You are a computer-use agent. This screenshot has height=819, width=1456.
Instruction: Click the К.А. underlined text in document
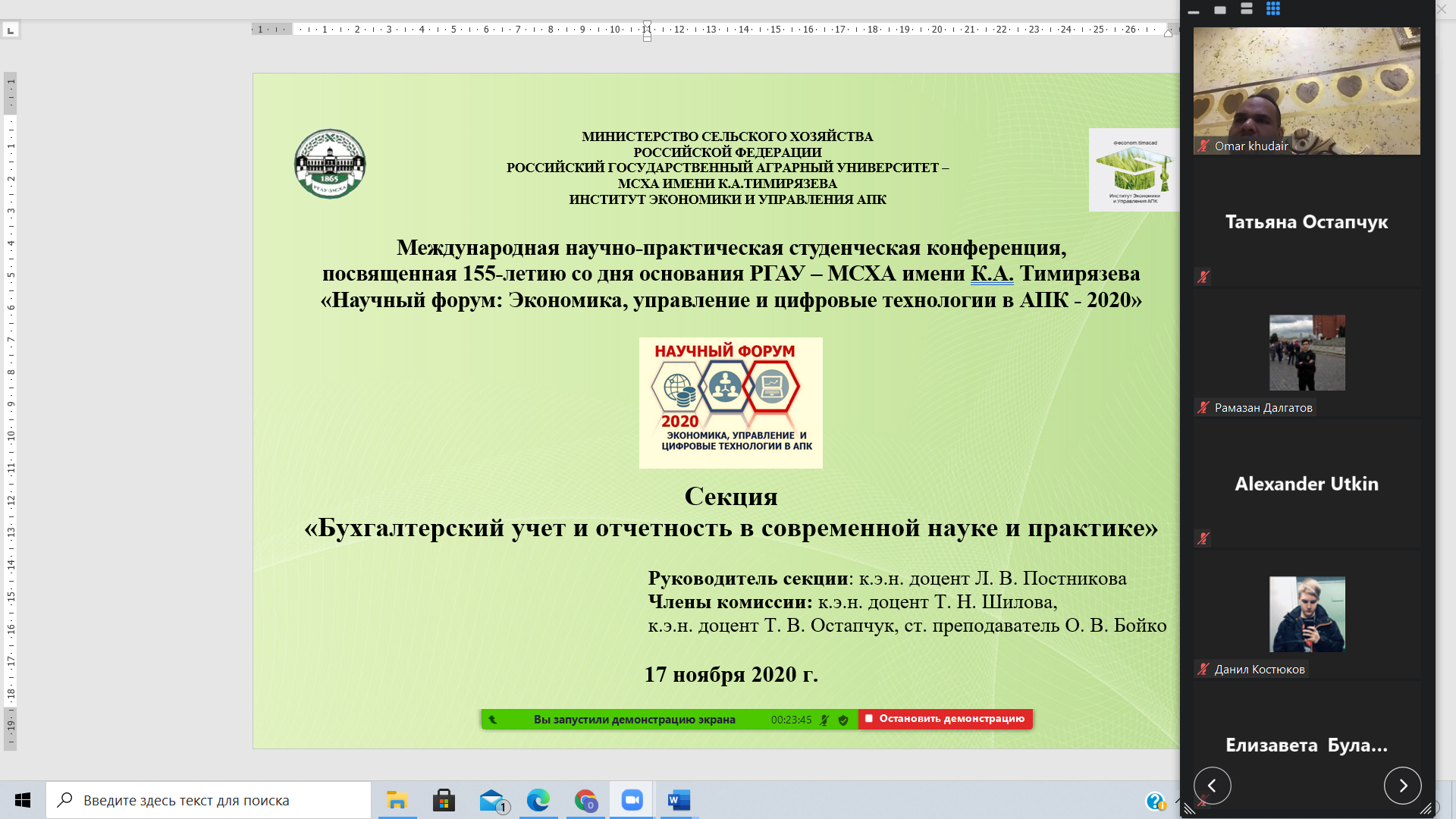[x=992, y=274]
